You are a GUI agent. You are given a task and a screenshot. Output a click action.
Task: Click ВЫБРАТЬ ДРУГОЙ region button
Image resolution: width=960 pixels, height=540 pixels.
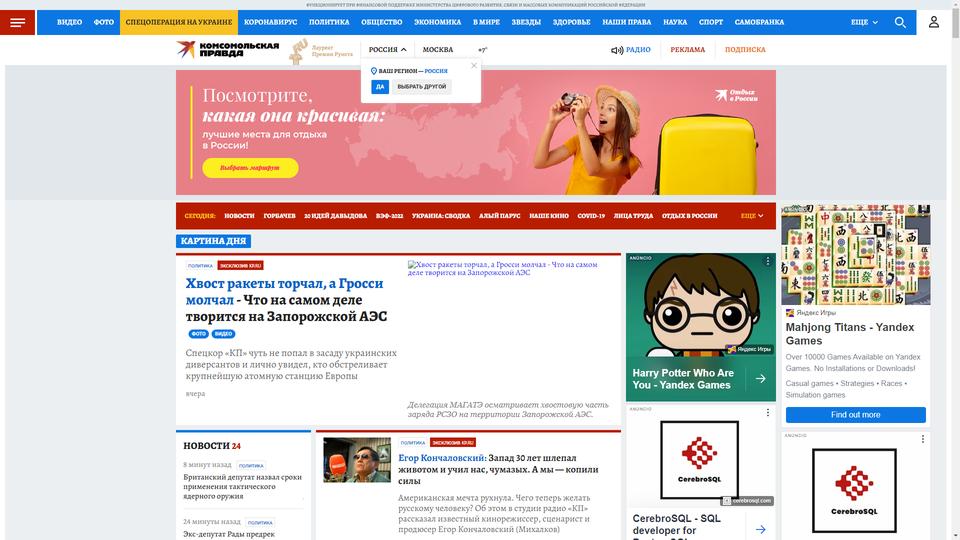pos(421,87)
